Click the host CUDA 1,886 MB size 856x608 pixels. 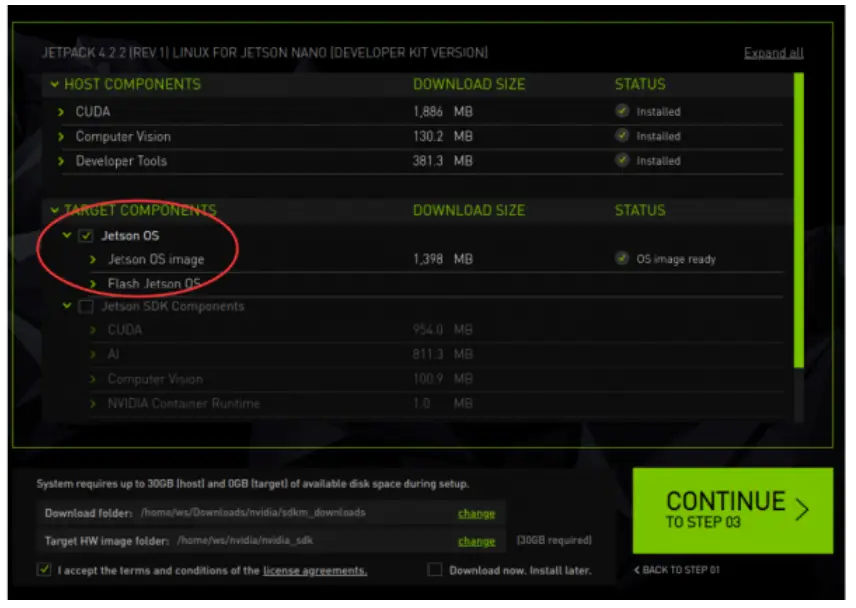point(443,112)
